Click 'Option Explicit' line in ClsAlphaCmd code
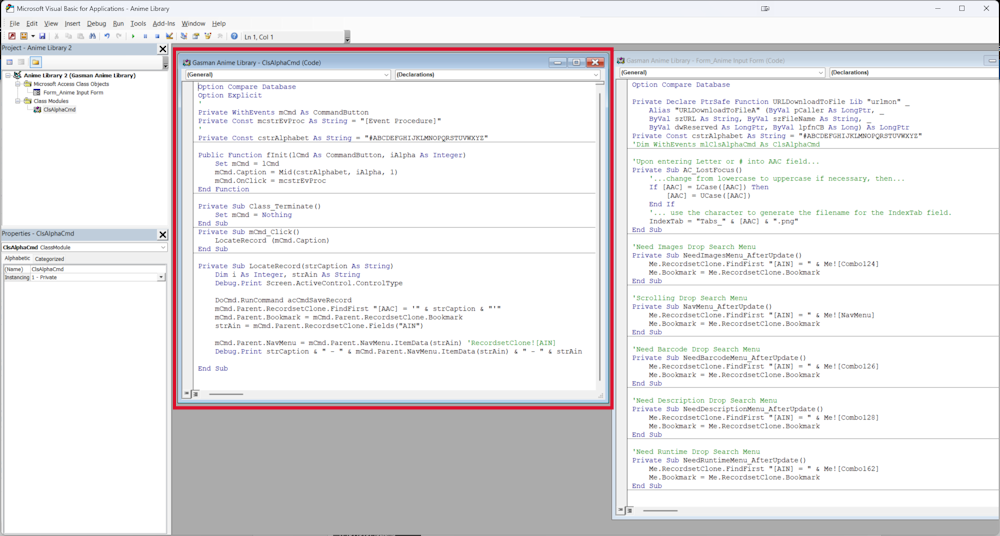The height and width of the screenshot is (536, 1000). click(230, 95)
